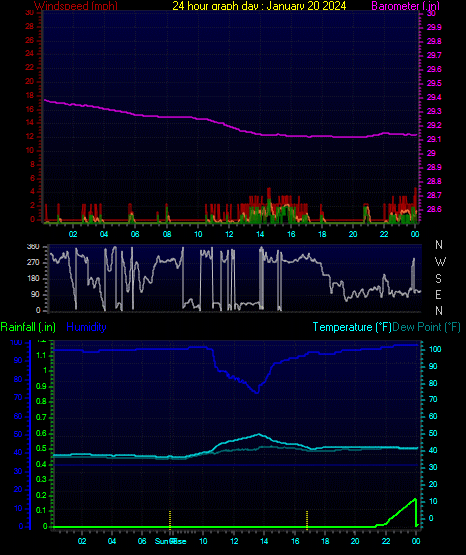Image resolution: width=466 pixels, height=555 pixels.
Task: Click the Windspeed (mph) axis label
Action: [x=76, y=6]
